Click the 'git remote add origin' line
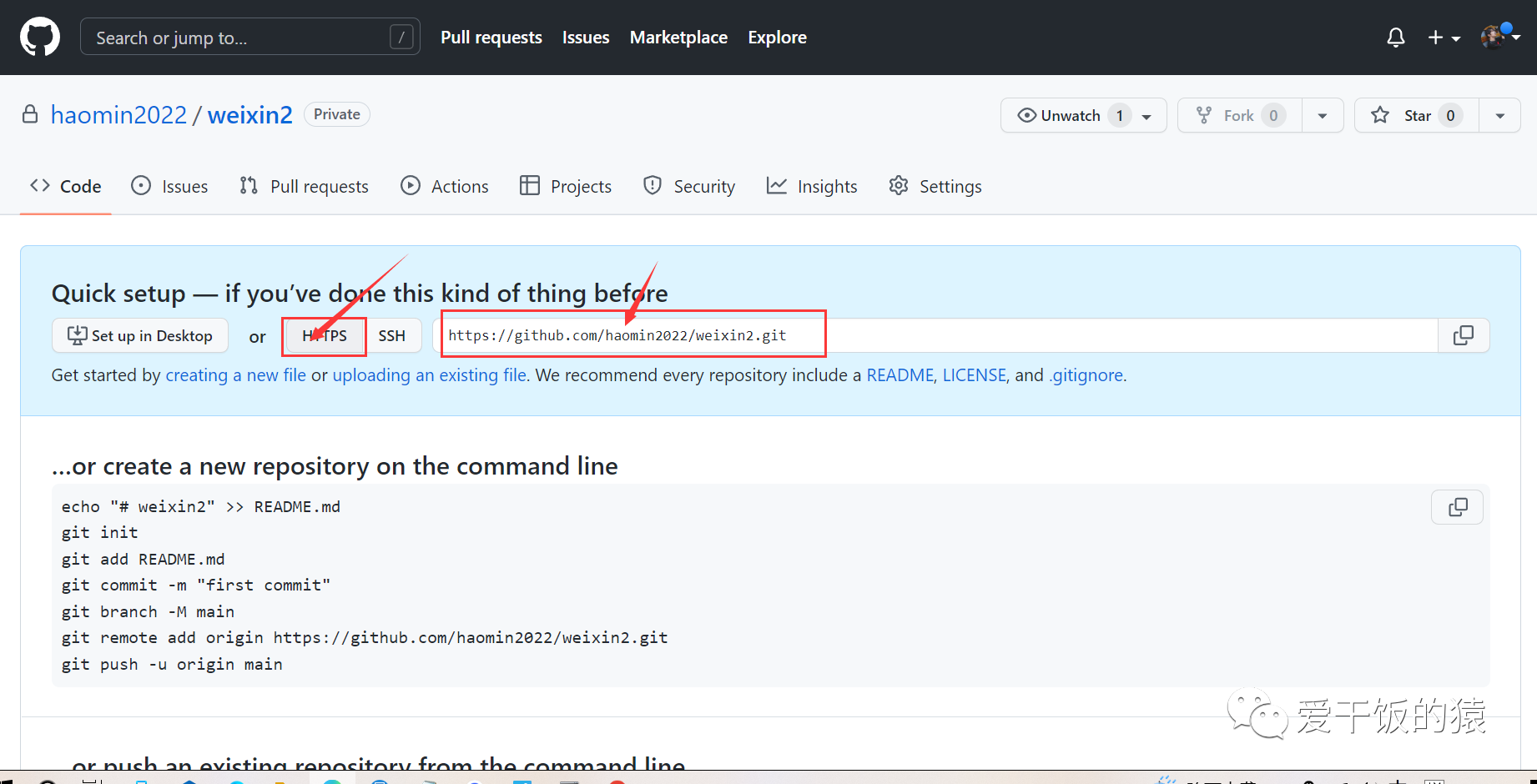 coord(365,637)
